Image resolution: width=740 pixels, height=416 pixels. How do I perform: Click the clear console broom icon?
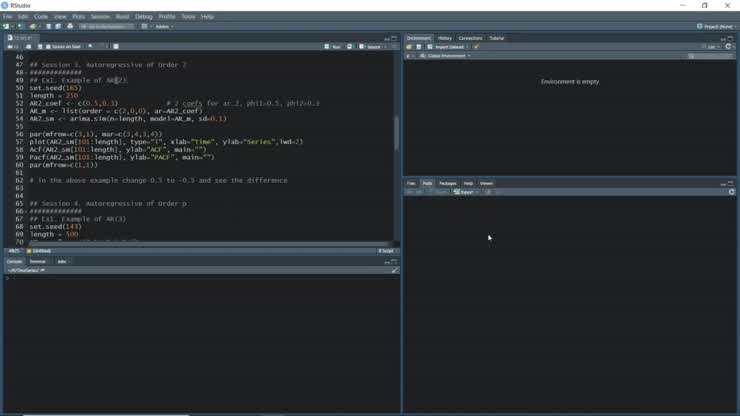click(x=395, y=270)
